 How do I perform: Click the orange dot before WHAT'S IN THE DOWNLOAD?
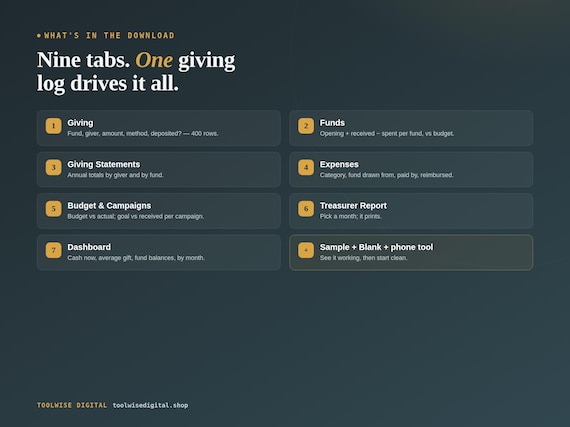tap(39, 36)
